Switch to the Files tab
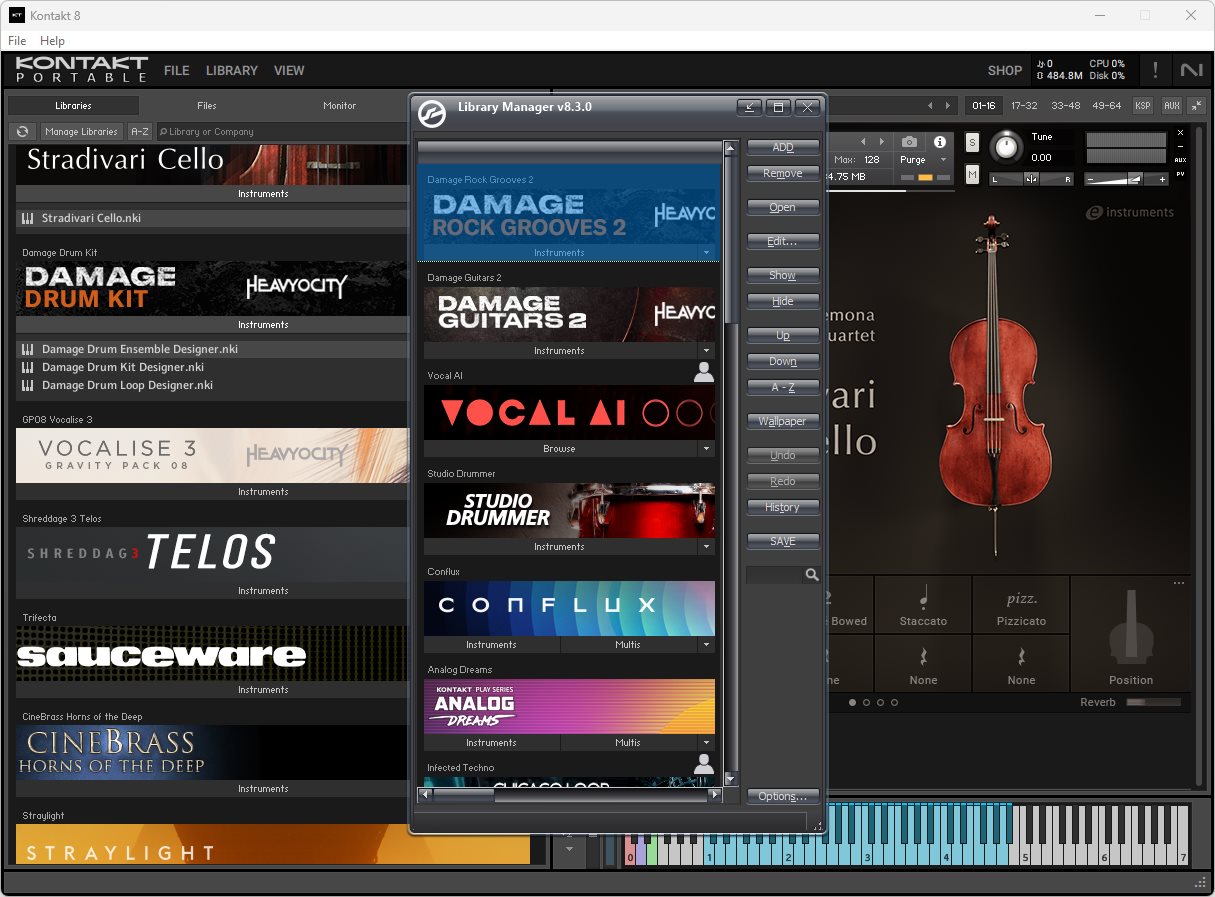 point(206,105)
